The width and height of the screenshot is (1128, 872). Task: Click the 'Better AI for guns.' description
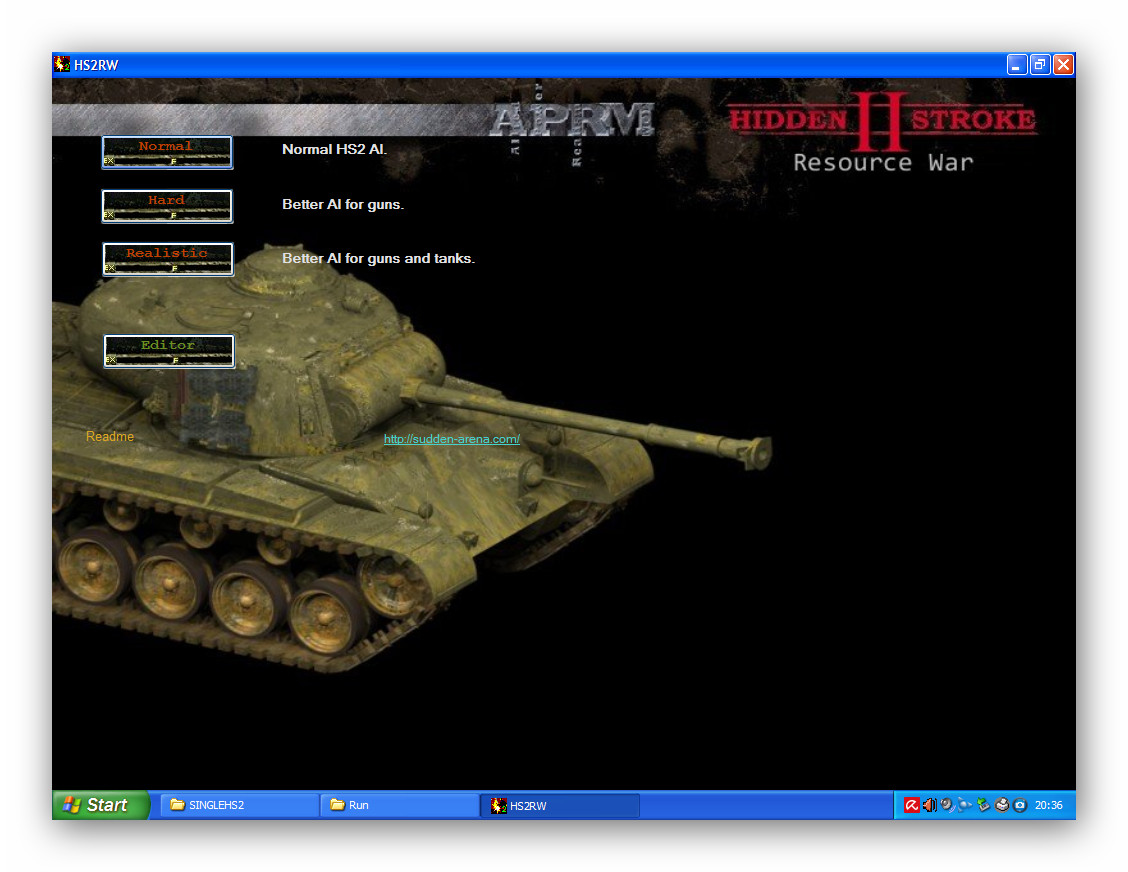point(343,204)
